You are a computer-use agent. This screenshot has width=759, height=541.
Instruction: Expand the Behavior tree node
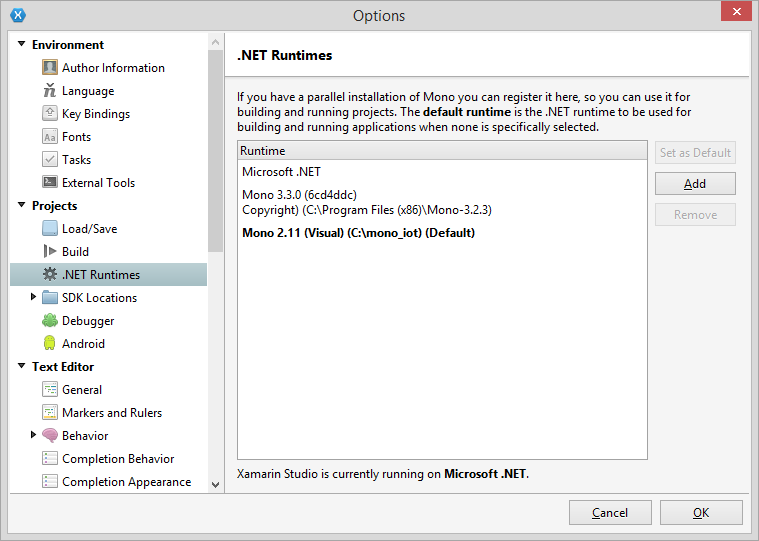click(33, 435)
